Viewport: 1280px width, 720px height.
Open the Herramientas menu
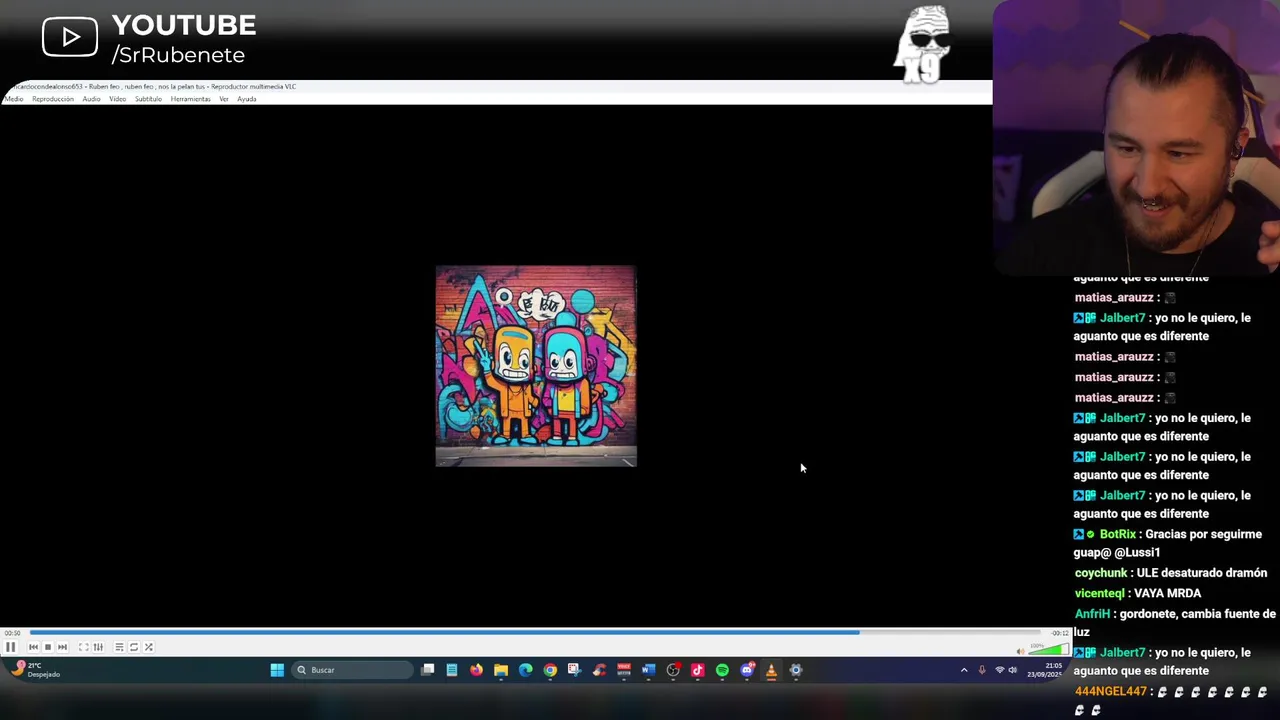pyautogui.click(x=190, y=99)
